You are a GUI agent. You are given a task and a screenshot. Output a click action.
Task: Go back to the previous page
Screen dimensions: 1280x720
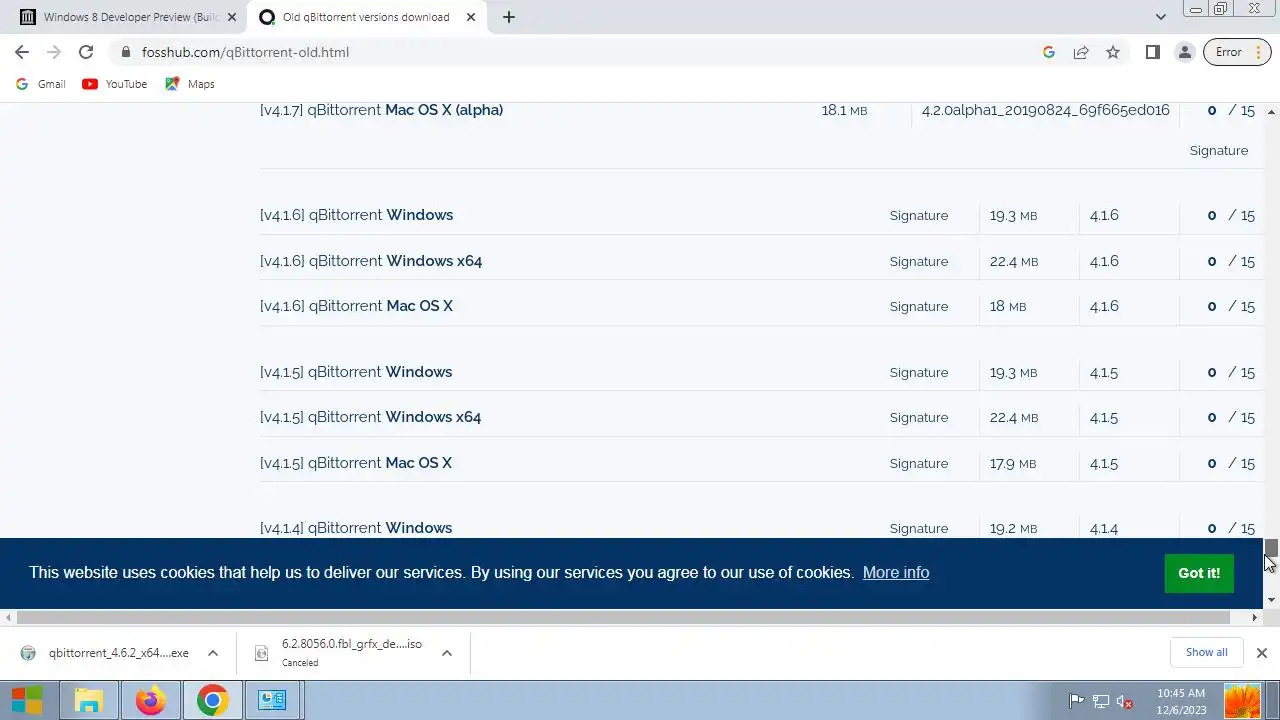22,52
